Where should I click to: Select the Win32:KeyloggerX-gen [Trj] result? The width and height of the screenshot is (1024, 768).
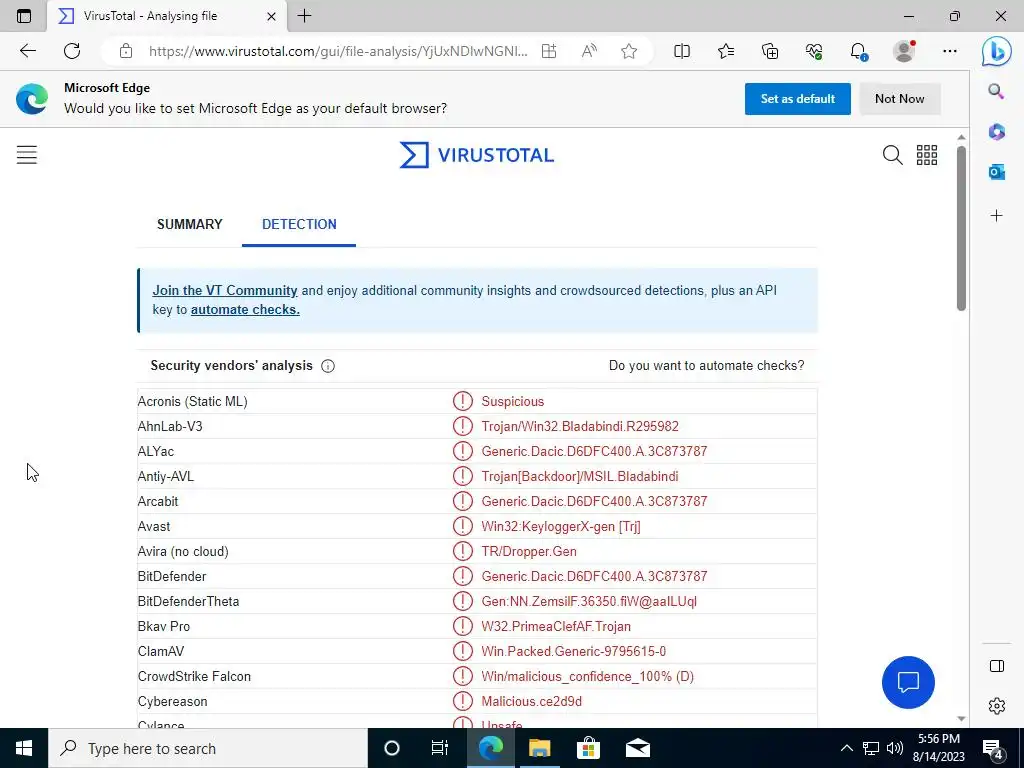pyautogui.click(x=561, y=526)
